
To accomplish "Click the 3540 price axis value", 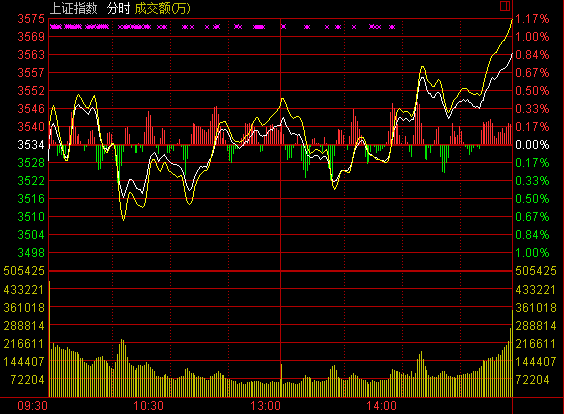I will [31, 127].
